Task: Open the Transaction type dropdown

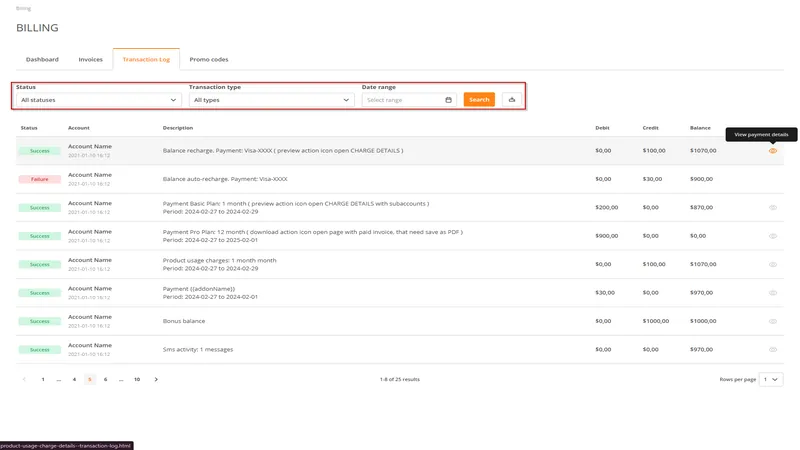Action: click(272, 100)
